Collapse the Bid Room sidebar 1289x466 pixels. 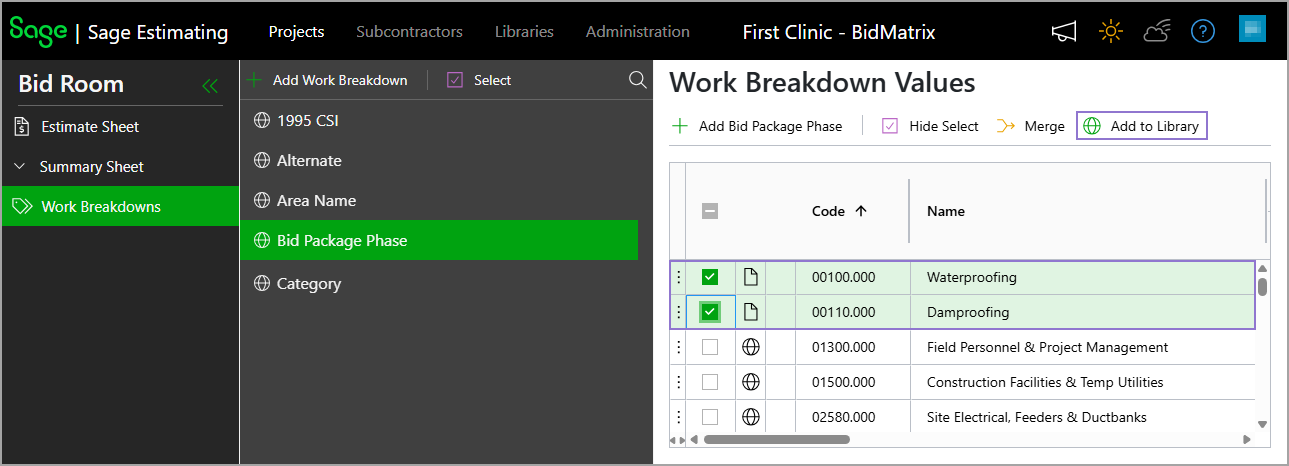(210, 86)
